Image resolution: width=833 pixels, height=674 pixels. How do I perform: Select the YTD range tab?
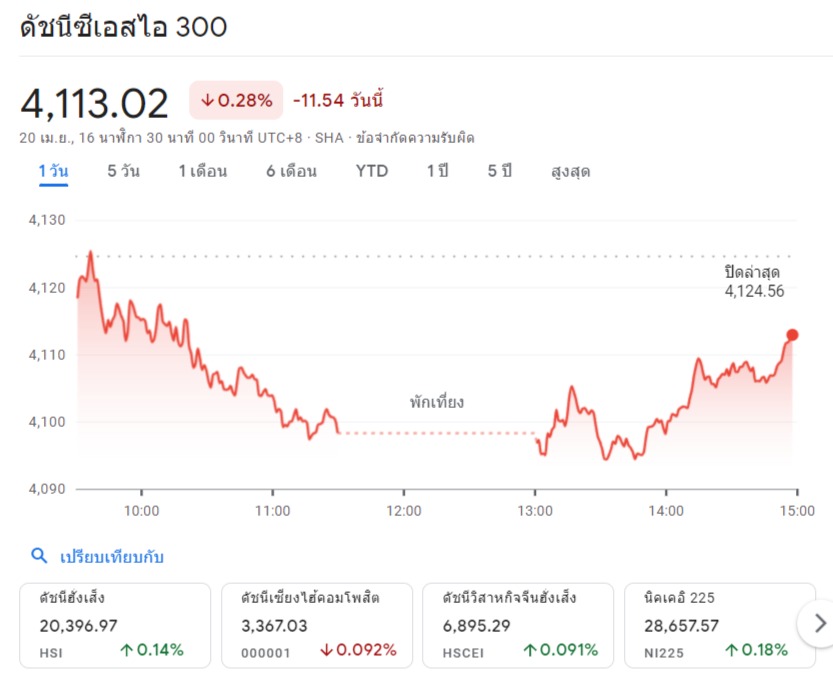(372, 171)
